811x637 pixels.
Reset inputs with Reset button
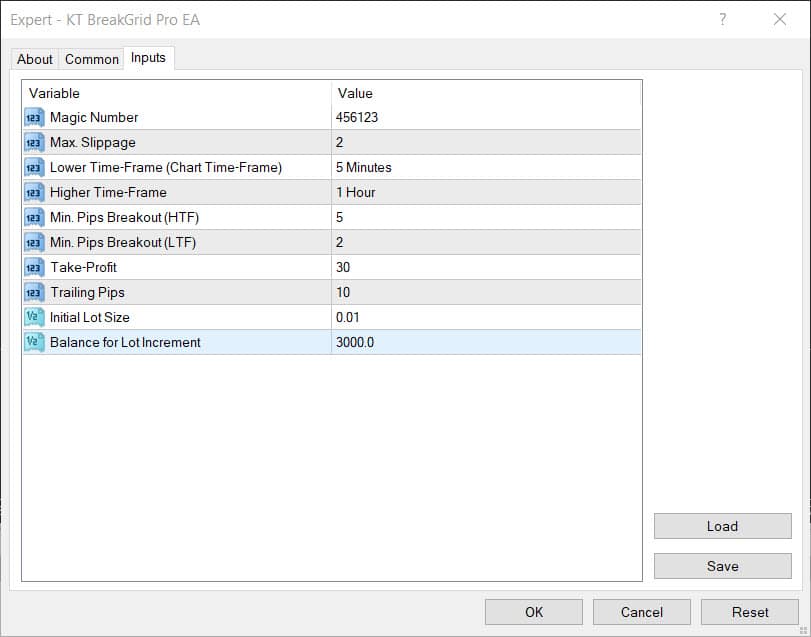[750, 612]
